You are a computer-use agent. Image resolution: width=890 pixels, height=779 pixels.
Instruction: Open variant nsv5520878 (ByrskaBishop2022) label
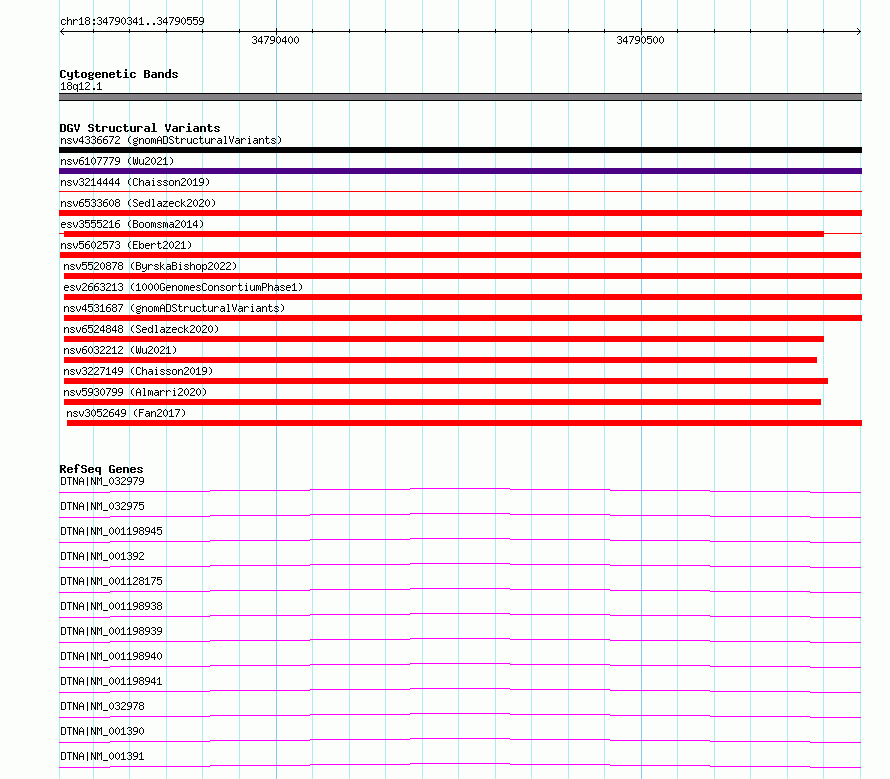click(150, 266)
